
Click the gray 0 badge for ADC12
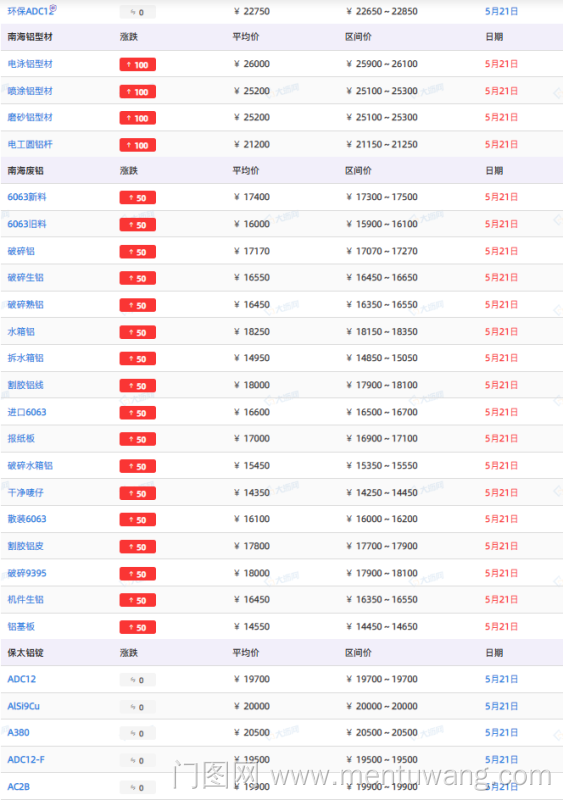tap(138, 680)
